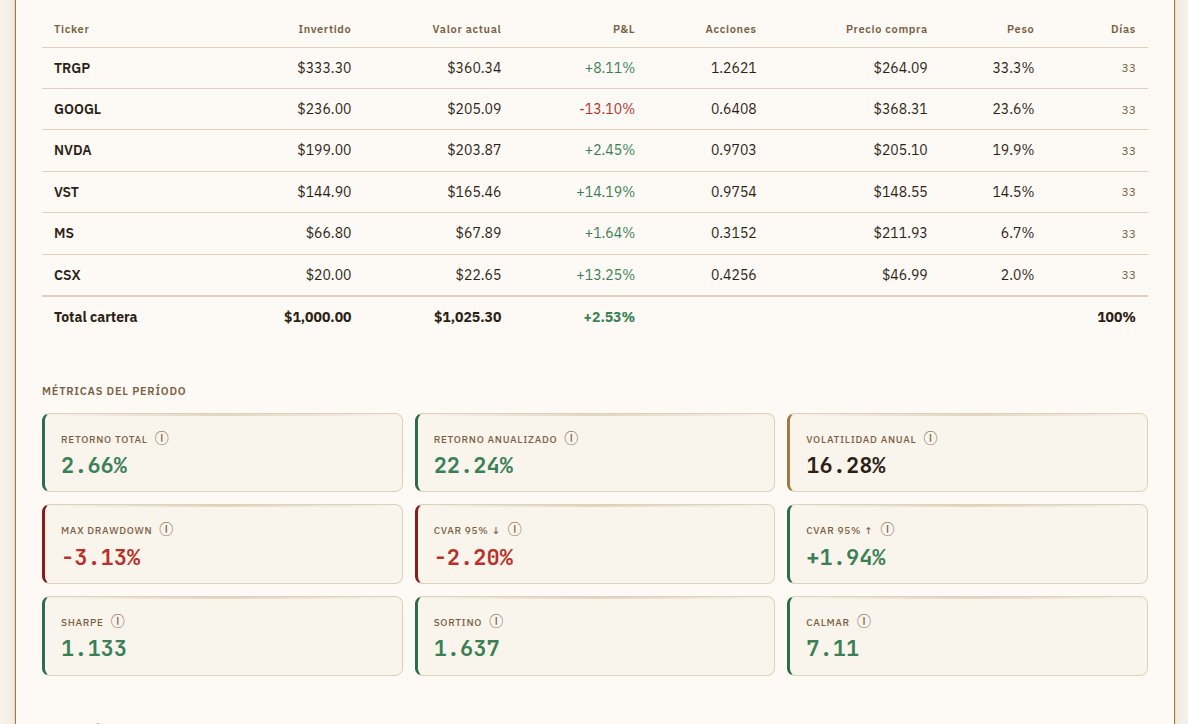This screenshot has height=724, width=1188.
Task: Click the Valor actual column header
Action: click(467, 29)
